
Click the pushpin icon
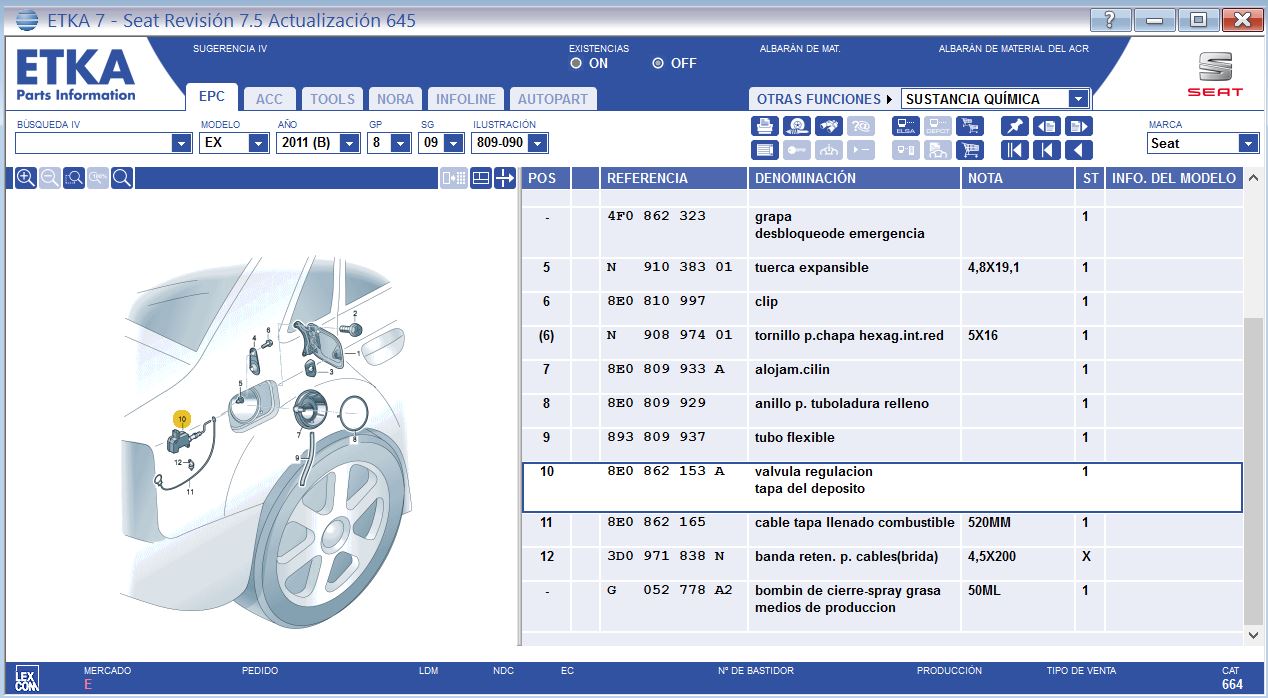1015,126
